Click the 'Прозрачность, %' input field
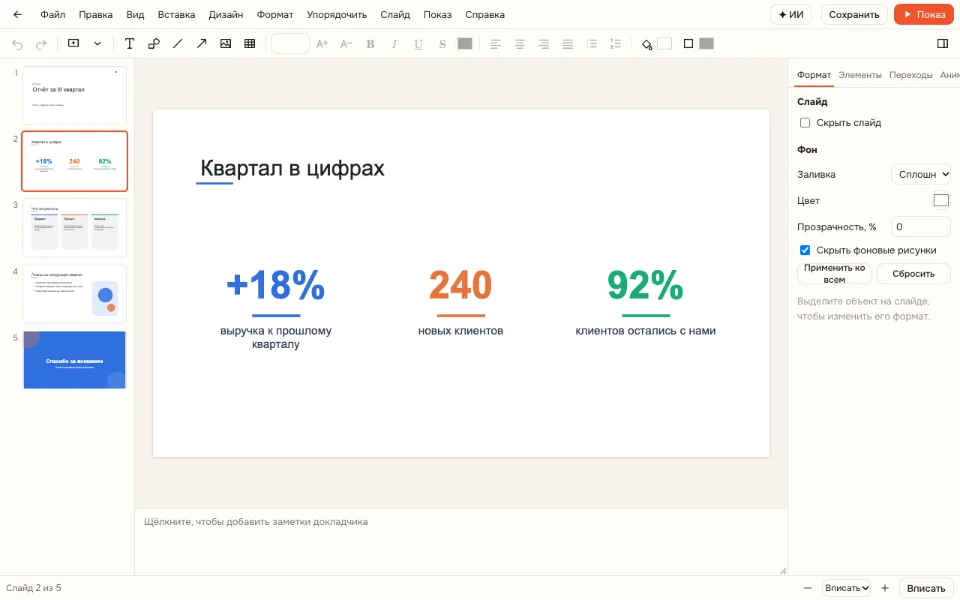Screen dimensions: 960x600 [x=920, y=227]
